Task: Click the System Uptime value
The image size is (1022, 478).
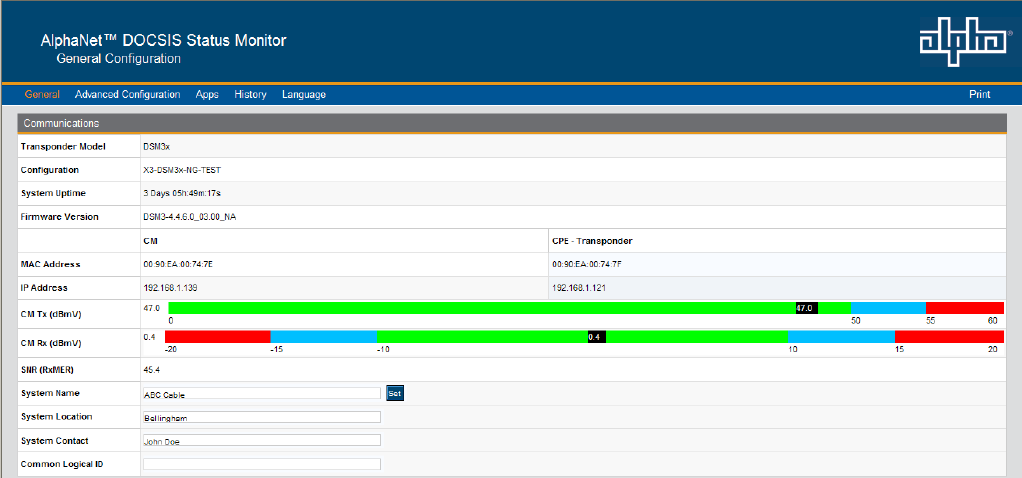Action: pos(180,194)
